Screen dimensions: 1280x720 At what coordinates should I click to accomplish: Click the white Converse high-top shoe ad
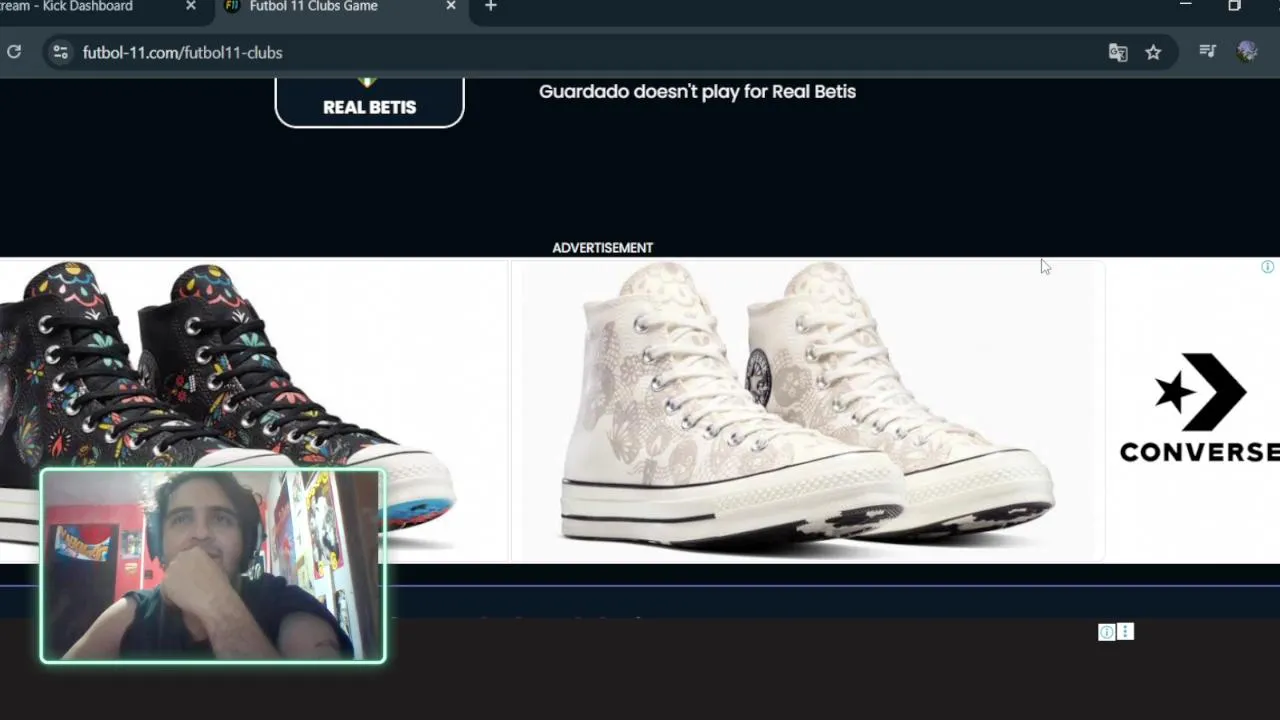807,410
